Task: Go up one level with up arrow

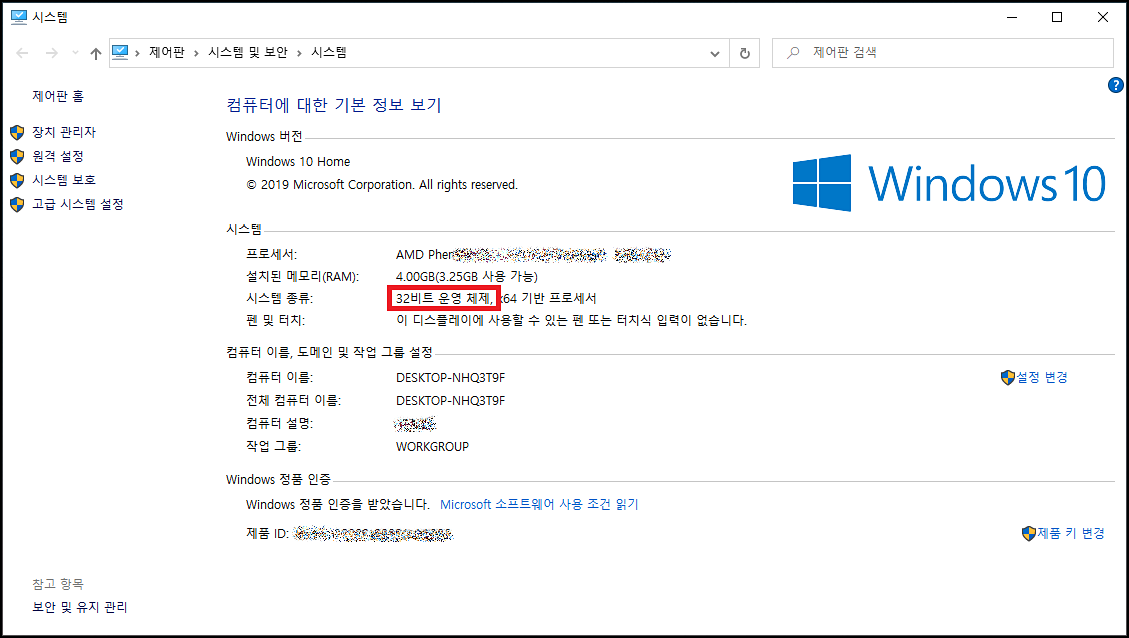Action: [96, 53]
